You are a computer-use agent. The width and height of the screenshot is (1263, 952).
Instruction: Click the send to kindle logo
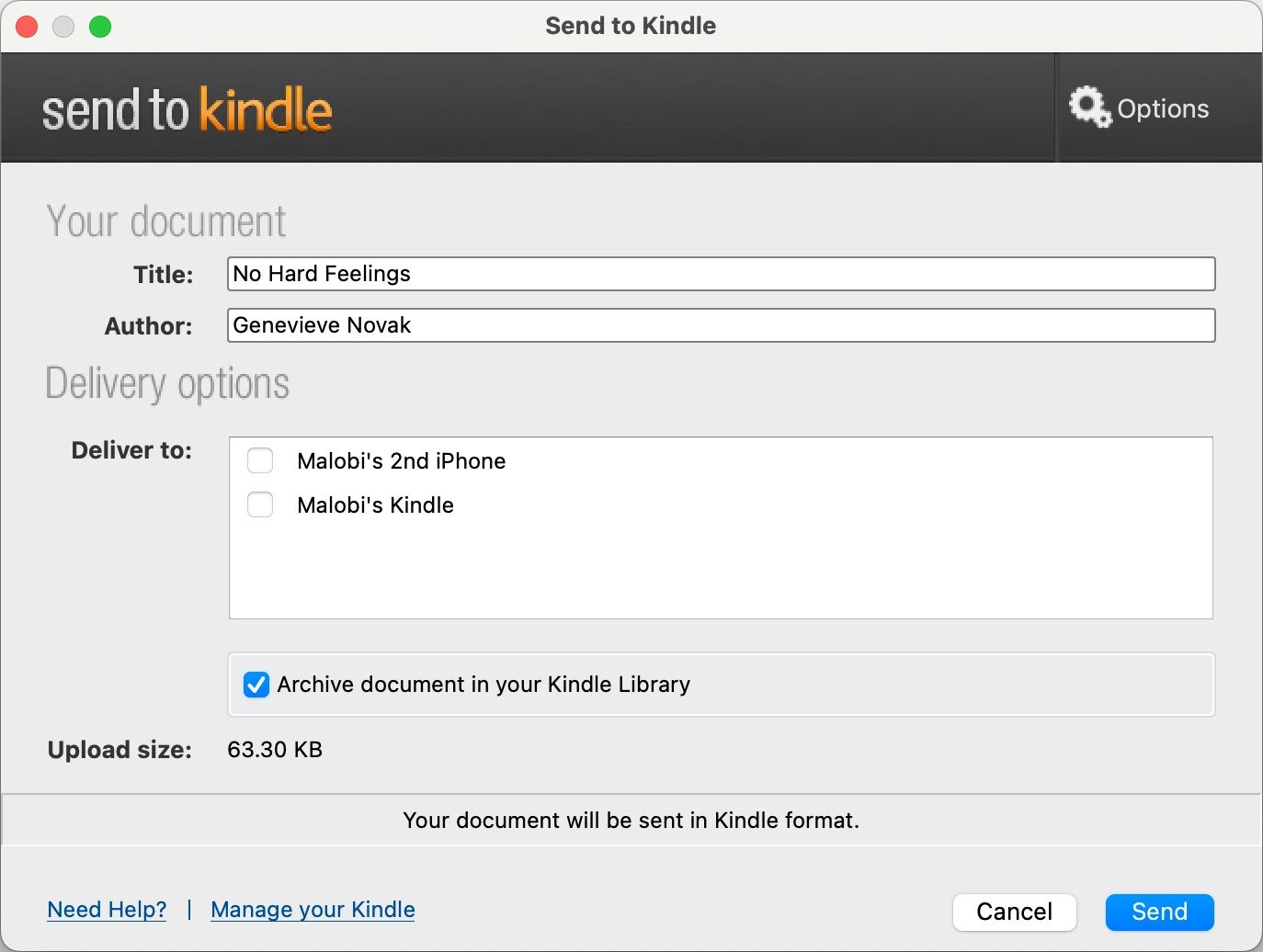[186, 108]
